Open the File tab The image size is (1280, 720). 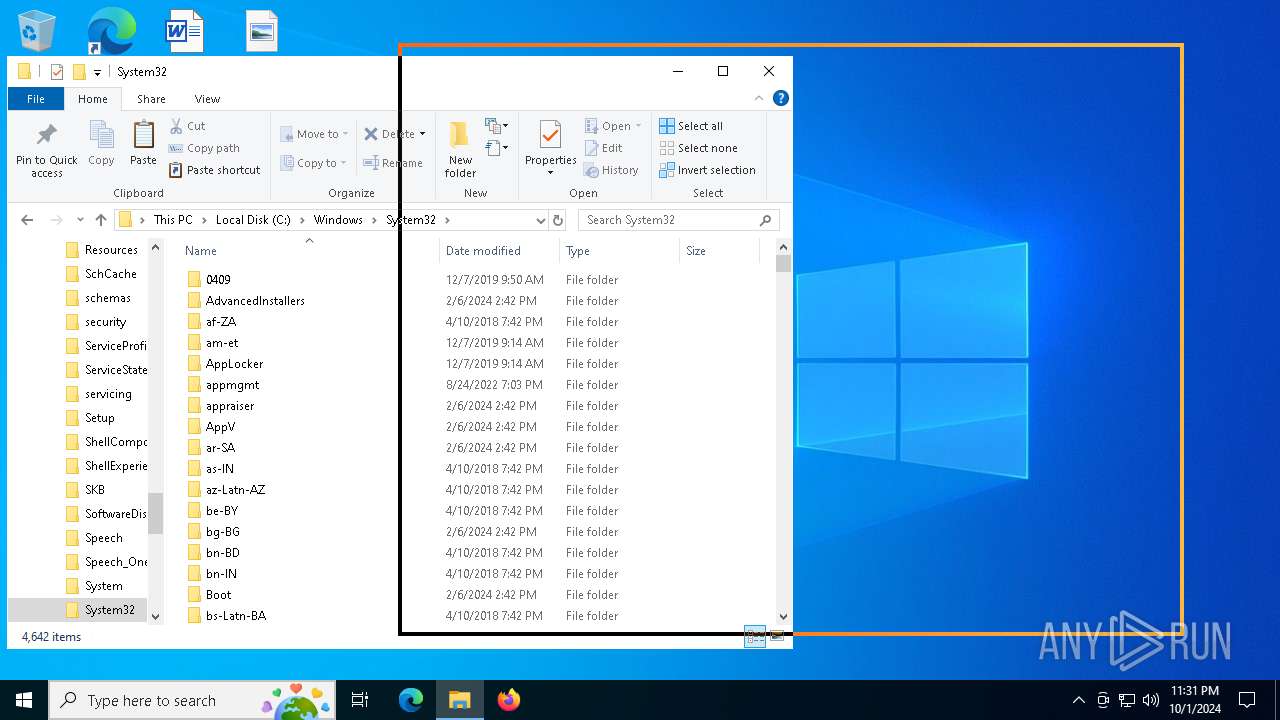pyautogui.click(x=36, y=99)
